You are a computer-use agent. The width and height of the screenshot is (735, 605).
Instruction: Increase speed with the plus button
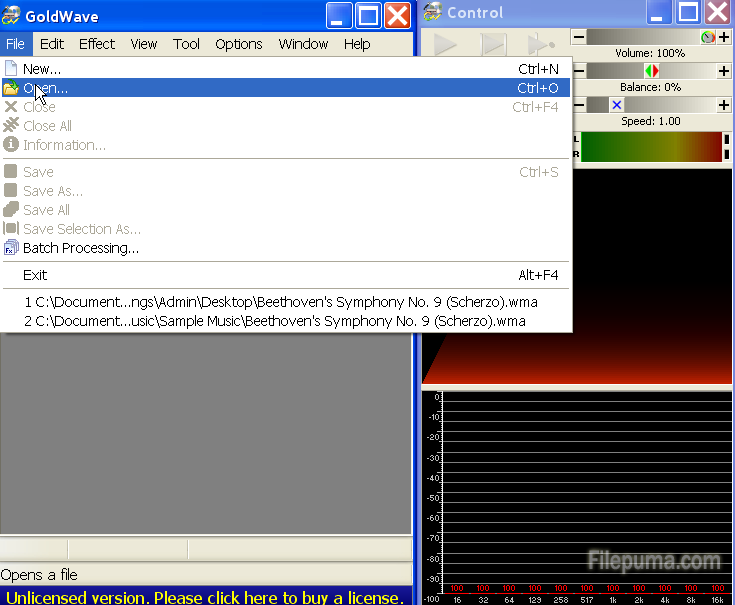(x=724, y=105)
